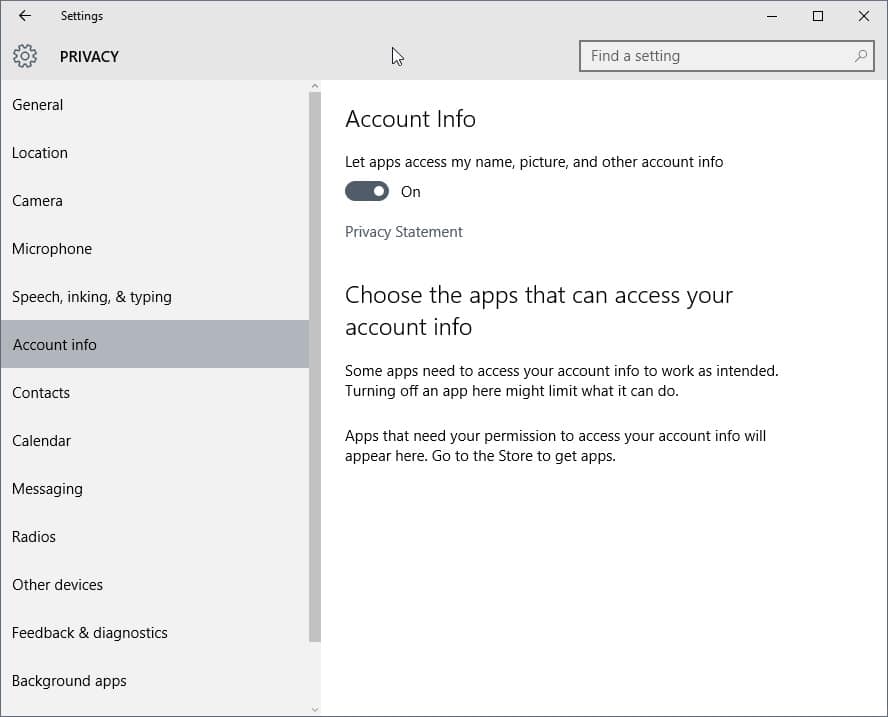Select the Account info sidebar item

click(55, 345)
